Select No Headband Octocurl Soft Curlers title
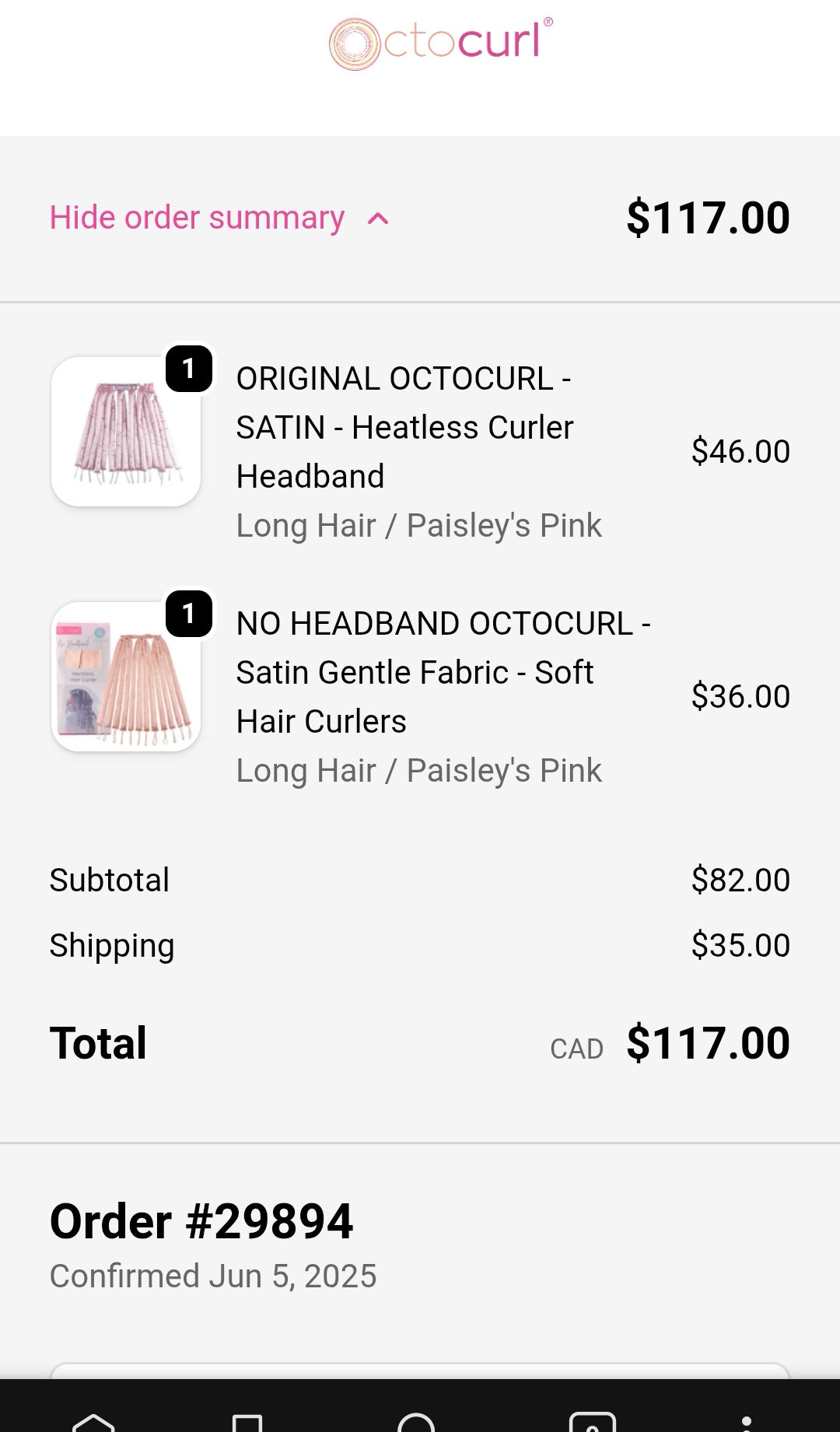The image size is (840, 1432). (443, 672)
